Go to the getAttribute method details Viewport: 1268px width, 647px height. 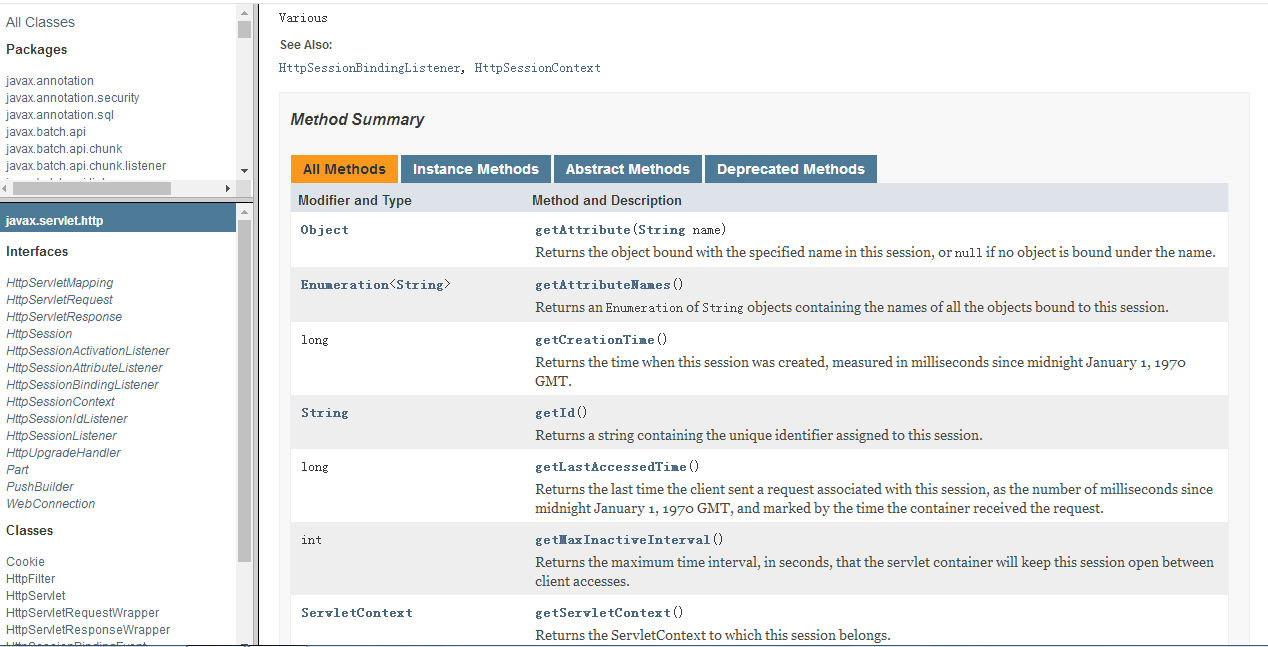pos(583,230)
